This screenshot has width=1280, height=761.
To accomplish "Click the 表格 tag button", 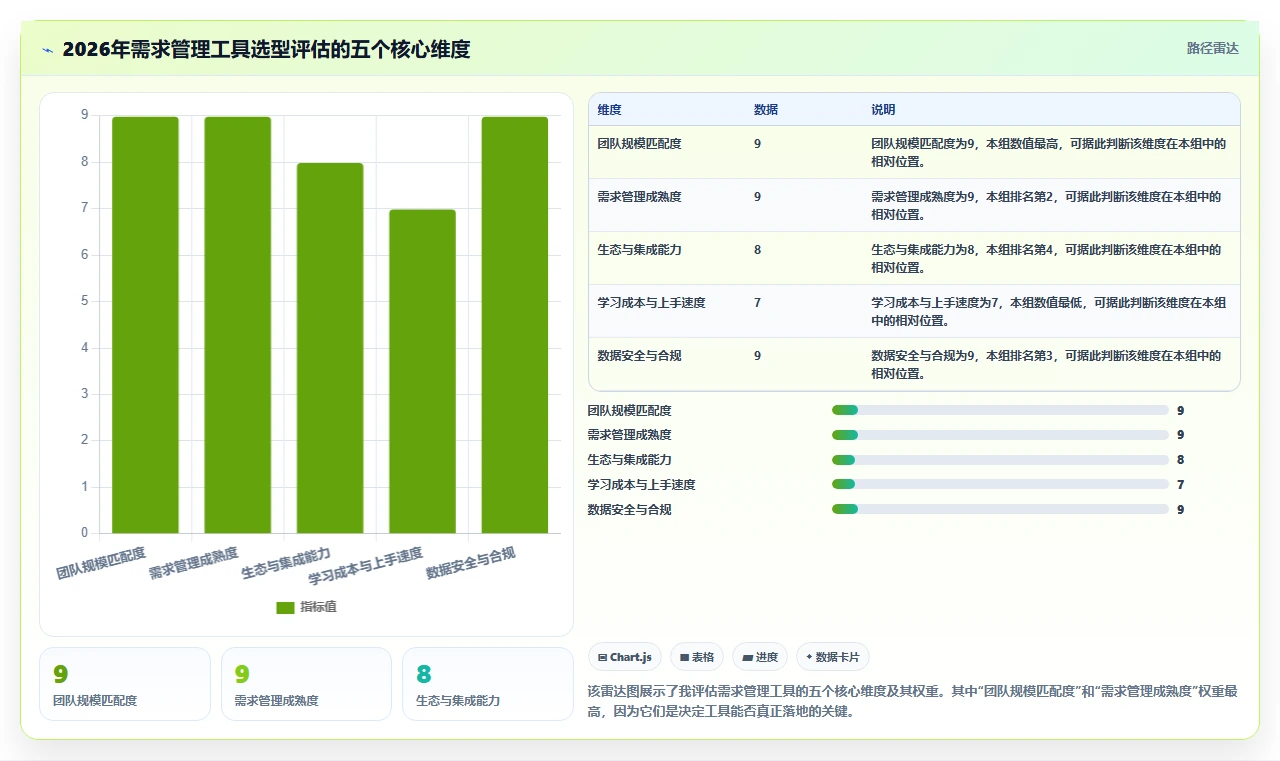I will (697, 657).
